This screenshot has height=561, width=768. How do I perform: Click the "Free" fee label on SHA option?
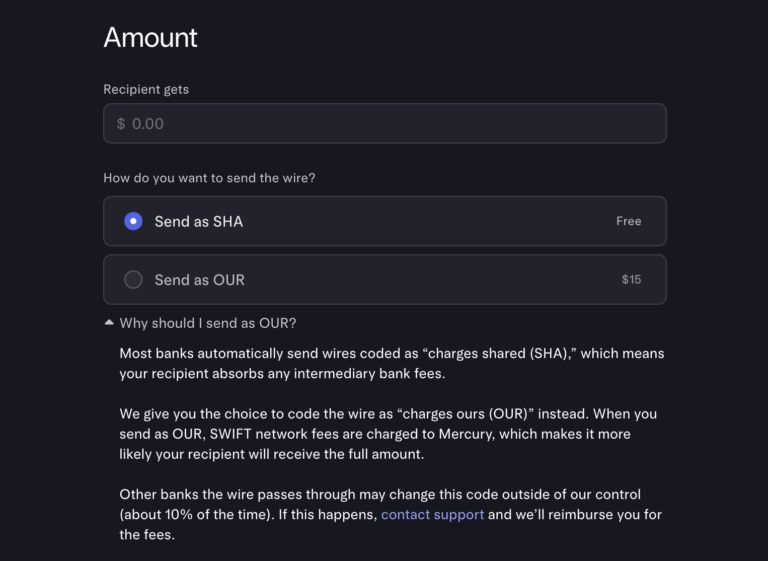pyautogui.click(x=628, y=221)
